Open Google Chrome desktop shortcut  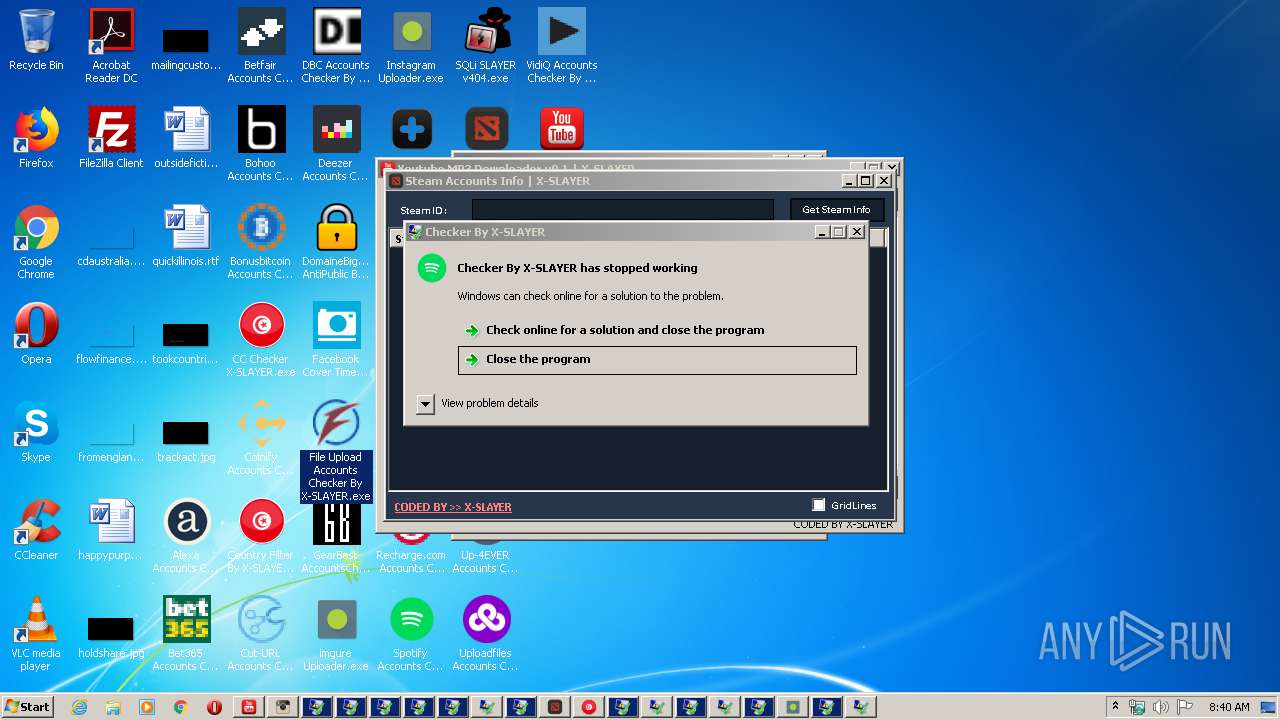[36, 242]
